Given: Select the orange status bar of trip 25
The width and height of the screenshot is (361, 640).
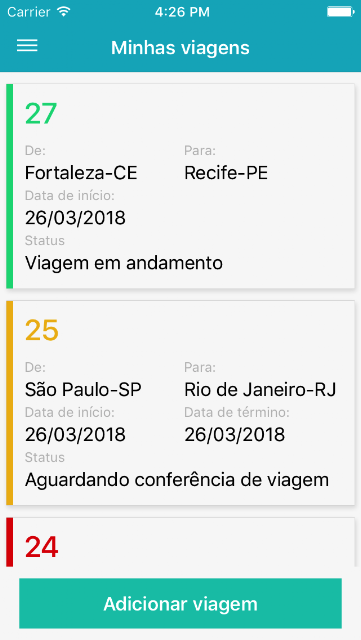Looking at the screenshot, I should [x=9, y=403].
